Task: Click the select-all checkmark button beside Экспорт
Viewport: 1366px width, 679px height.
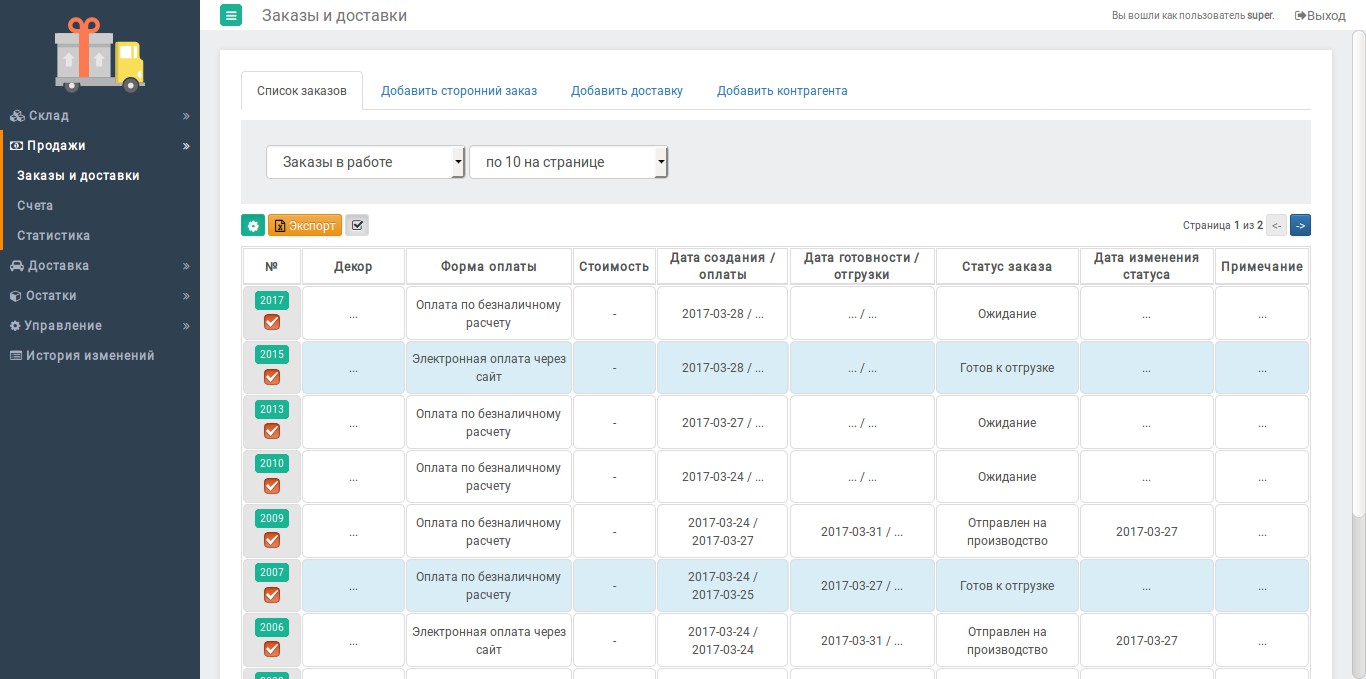Action: click(357, 226)
